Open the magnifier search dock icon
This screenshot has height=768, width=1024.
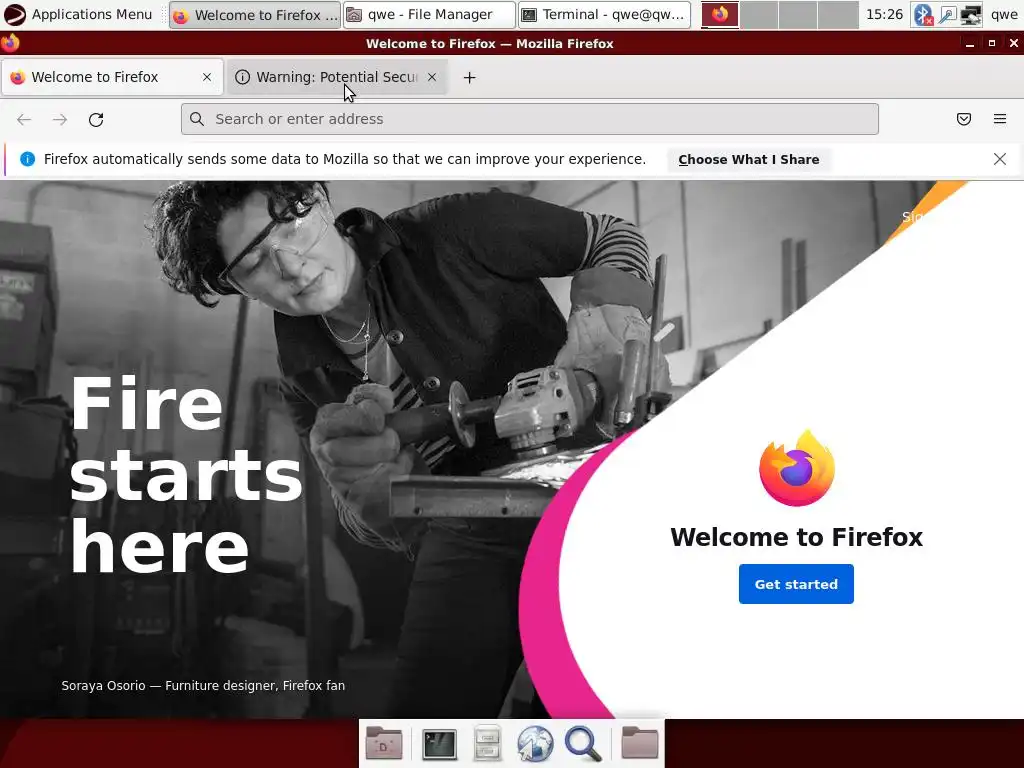(583, 743)
